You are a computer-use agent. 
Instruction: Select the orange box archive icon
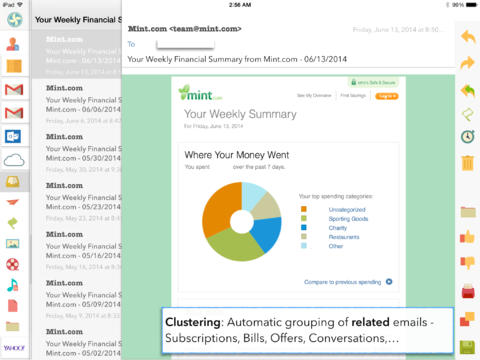[14, 66]
